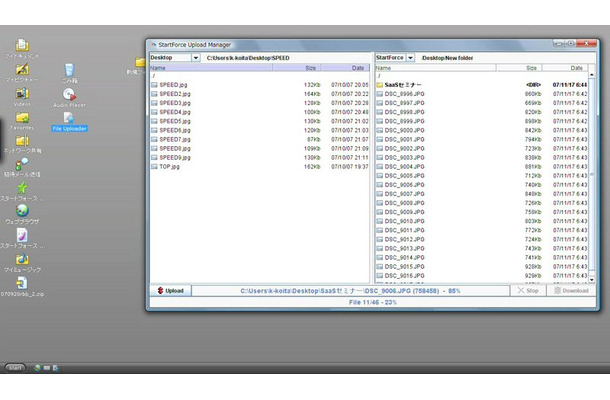Select SPEED3.jpg in the left pane
The width and height of the screenshot is (610, 400).
point(260,103)
